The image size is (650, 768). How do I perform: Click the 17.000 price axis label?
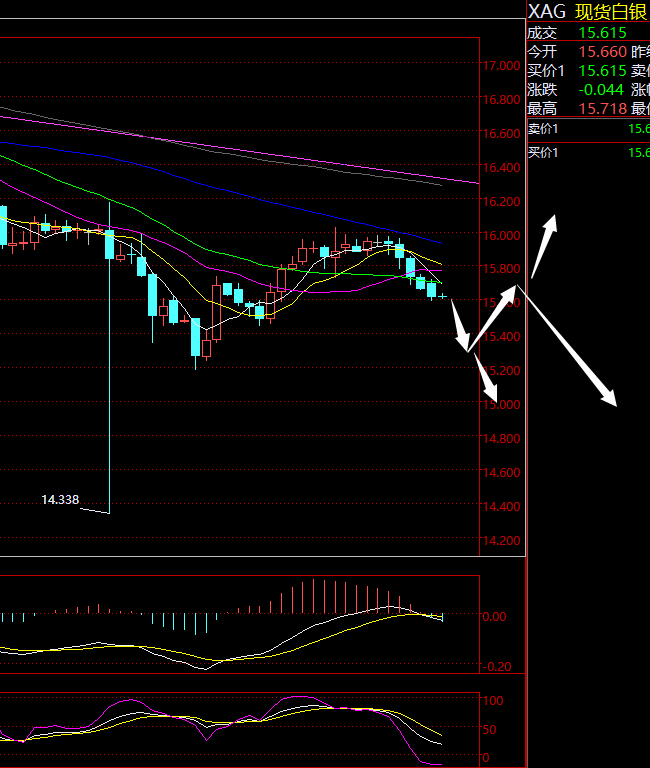[502, 66]
